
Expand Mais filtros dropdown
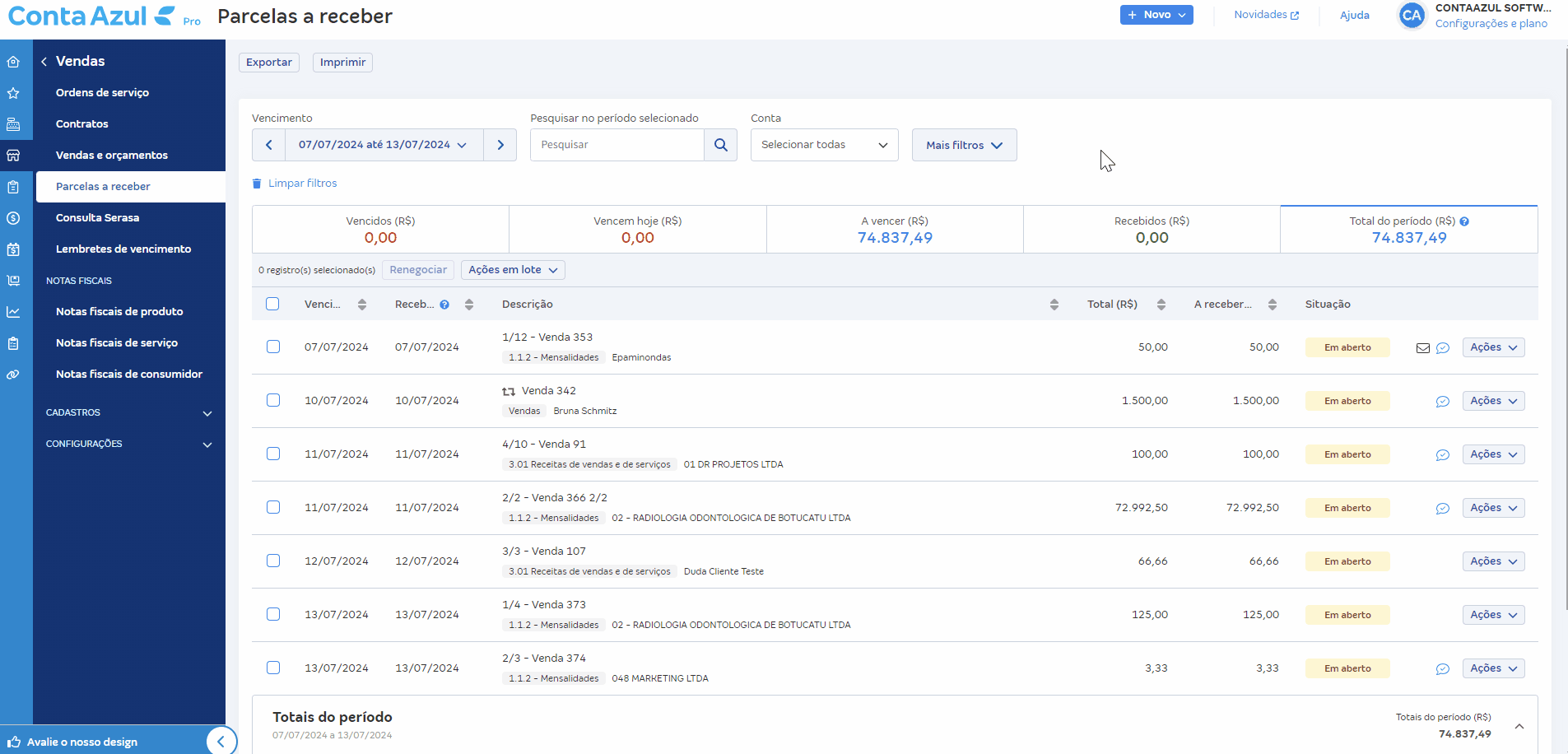click(x=964, y=145)
